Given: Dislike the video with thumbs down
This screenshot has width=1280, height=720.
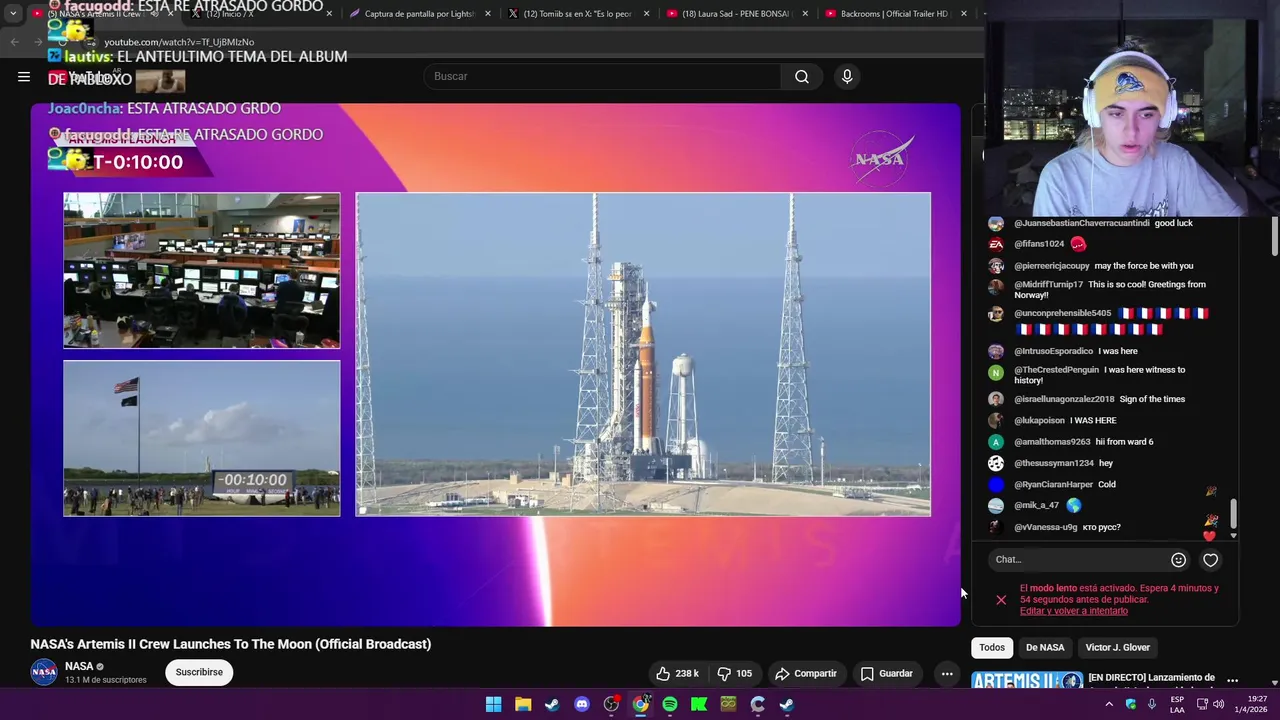Looking at the screenshot, I should tap(735, 673).
